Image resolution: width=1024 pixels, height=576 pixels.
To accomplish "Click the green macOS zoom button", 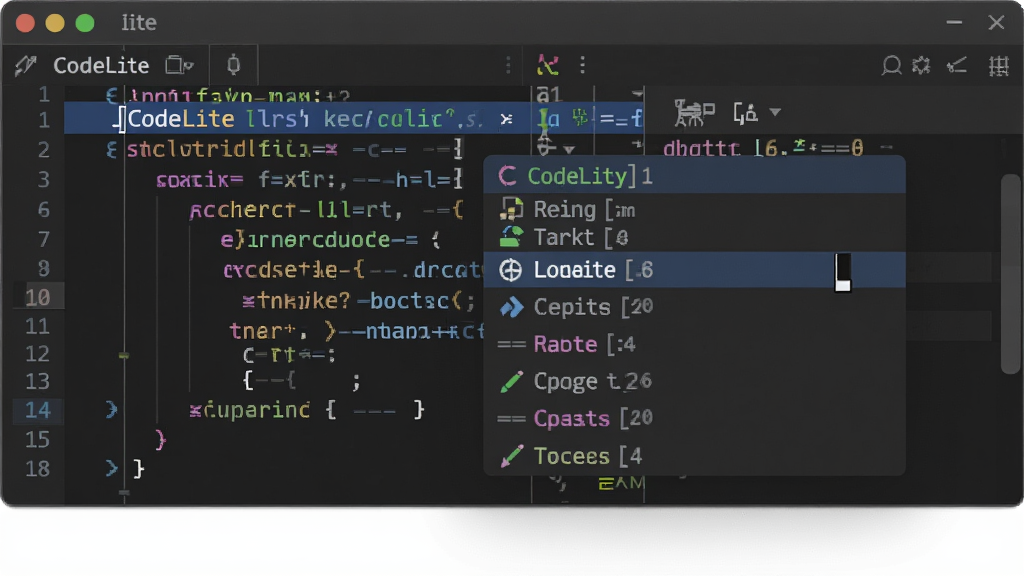I will tap(85, 24).
